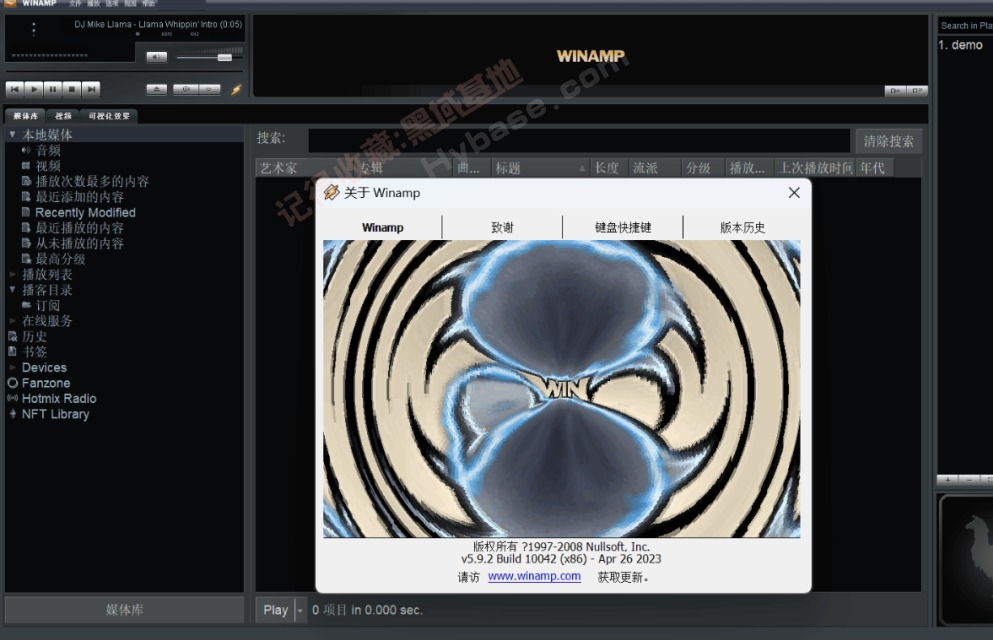Image resolution: width=993 pixels, height=640 pixels.
Task: Select 视频 under 本地媒体 in the tree
Action: tap(48, 166)
